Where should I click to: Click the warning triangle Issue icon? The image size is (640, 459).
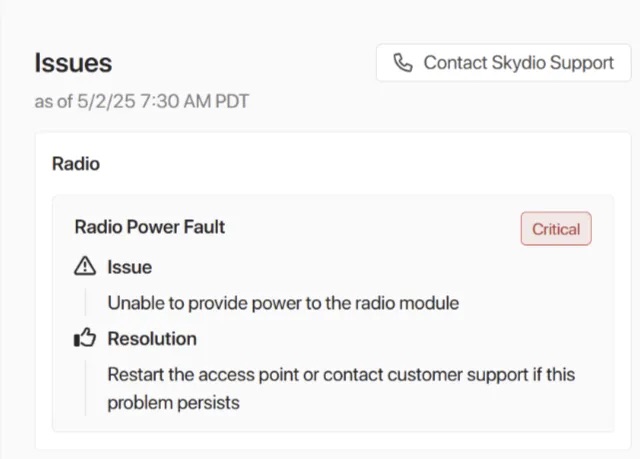point(85,266)
